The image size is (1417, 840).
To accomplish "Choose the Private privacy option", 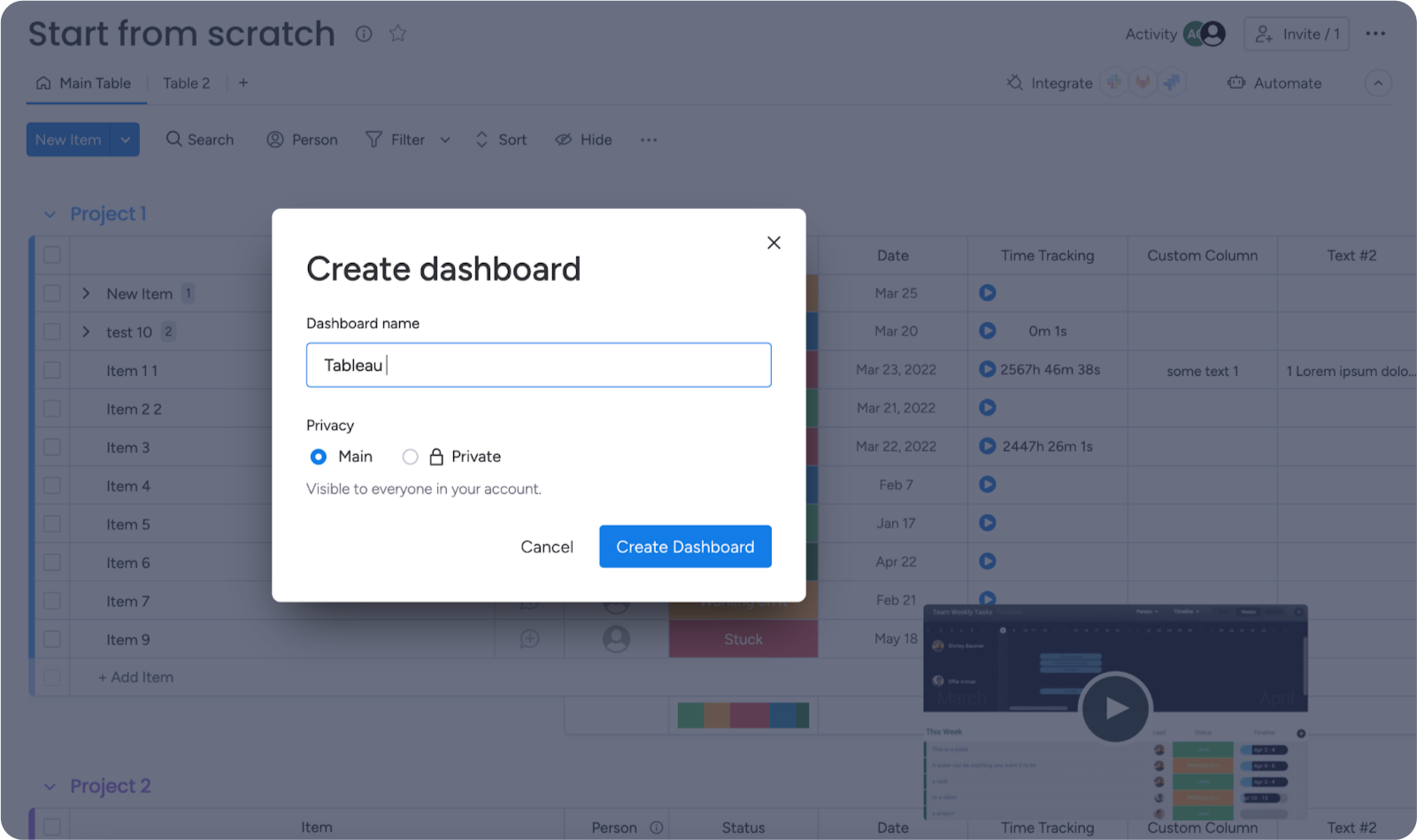I will click(x=410, y=456).
